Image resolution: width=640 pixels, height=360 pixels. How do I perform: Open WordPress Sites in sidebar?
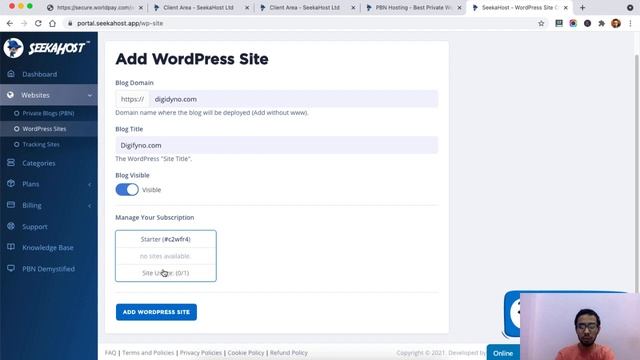(x=44, y=129)
